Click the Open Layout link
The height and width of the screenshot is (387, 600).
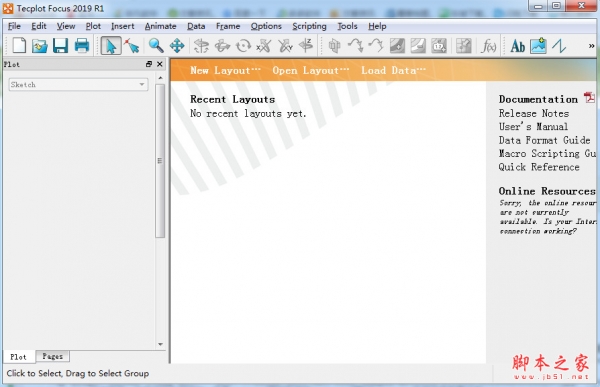pyautogui.click(x=311, y=70)
